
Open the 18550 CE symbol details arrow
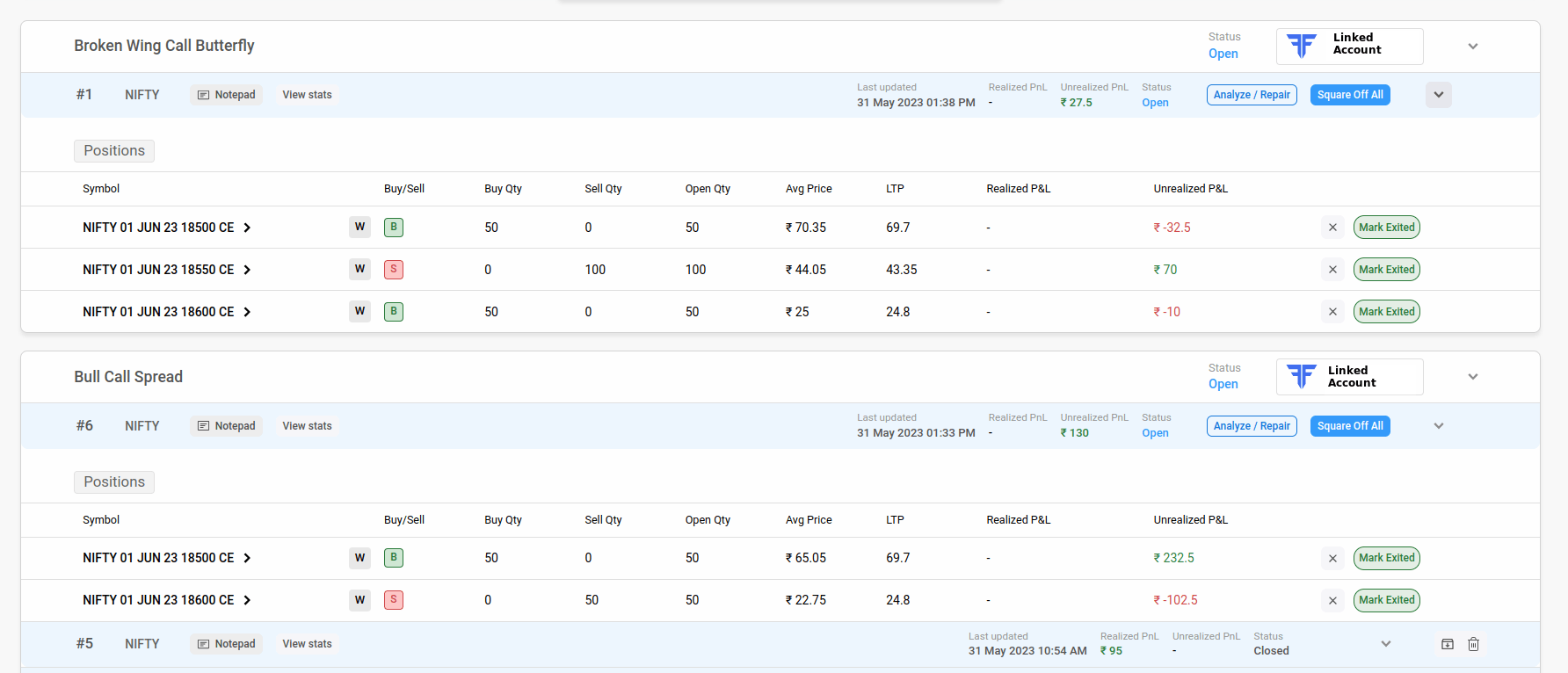coord(247,270)
